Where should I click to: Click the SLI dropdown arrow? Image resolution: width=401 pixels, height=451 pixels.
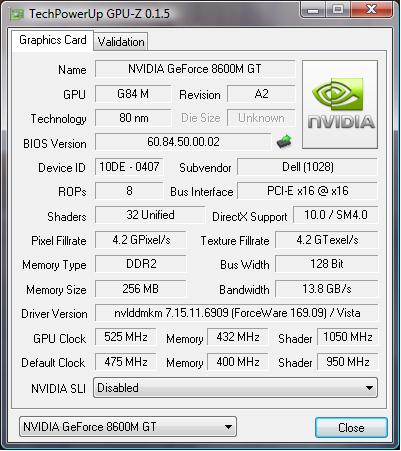tap(369, 388)
